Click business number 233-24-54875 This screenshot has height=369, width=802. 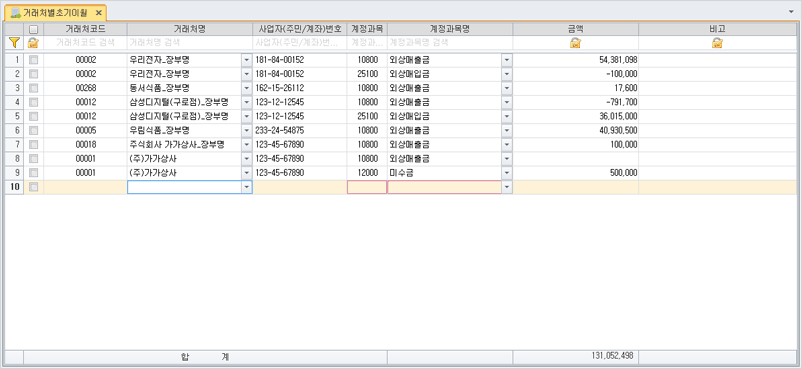coord(300,130)
